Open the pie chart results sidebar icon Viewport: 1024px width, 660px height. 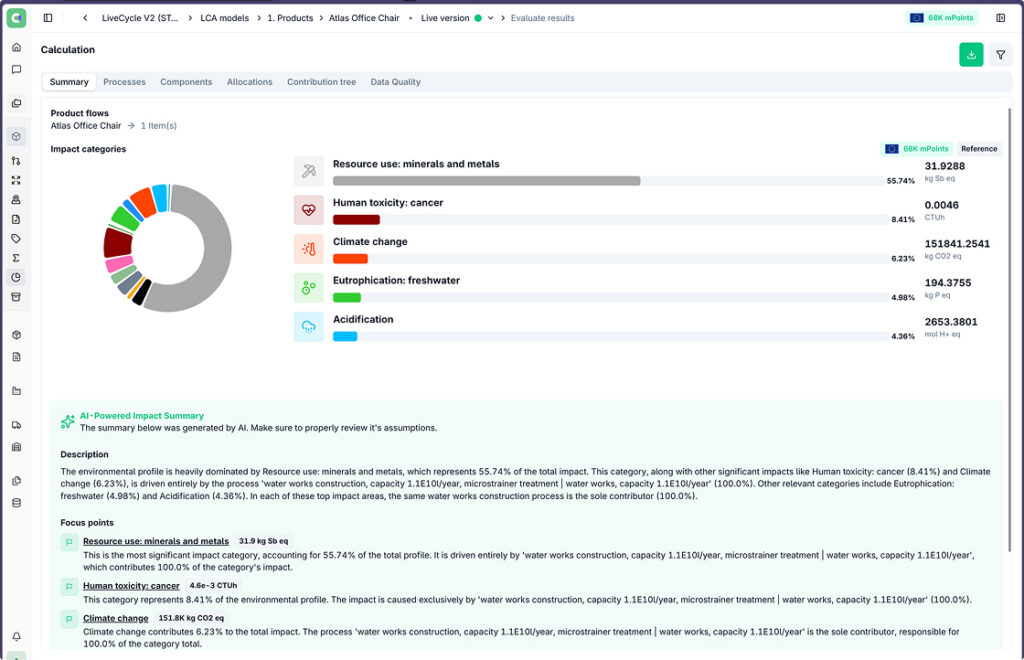pos(16,277)
